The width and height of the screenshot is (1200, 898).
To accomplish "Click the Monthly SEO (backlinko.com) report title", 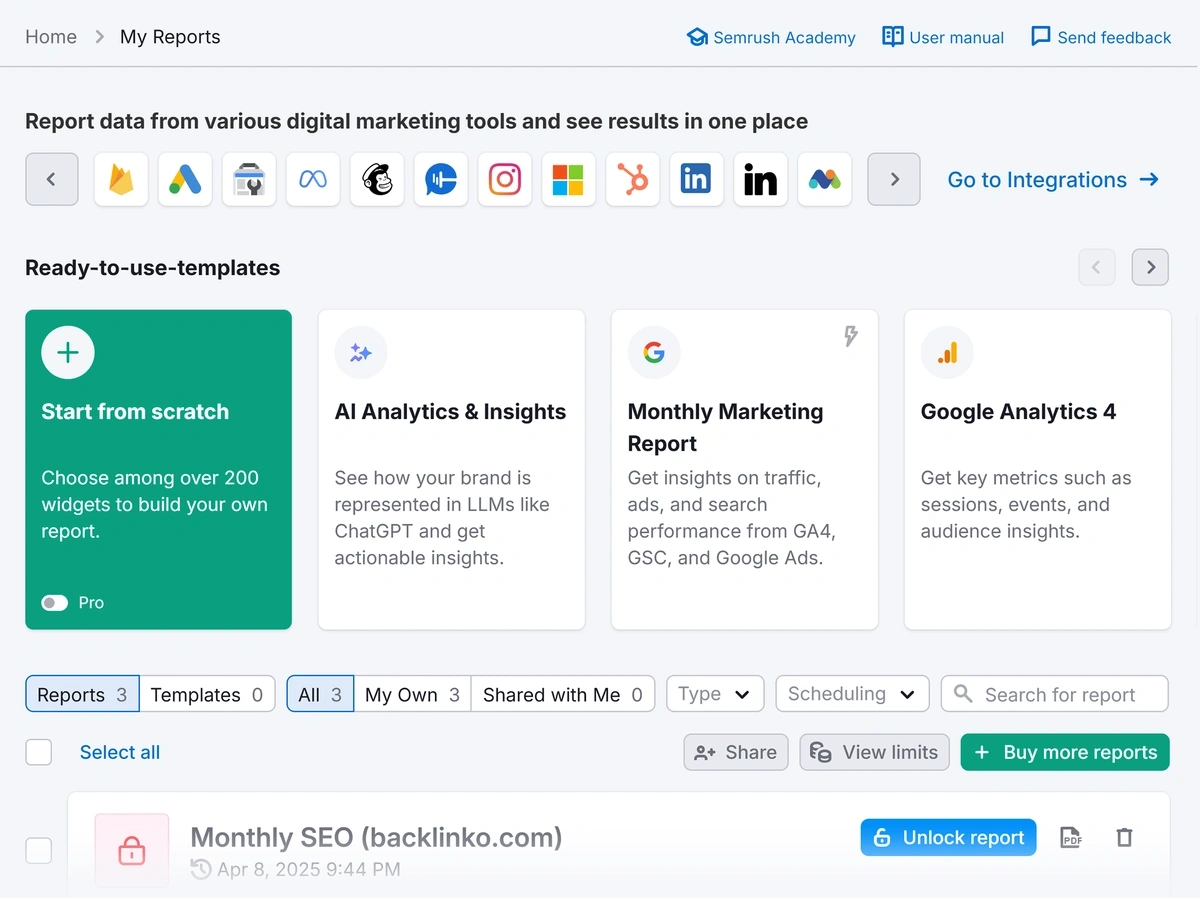I will click(x=377, y=837).
